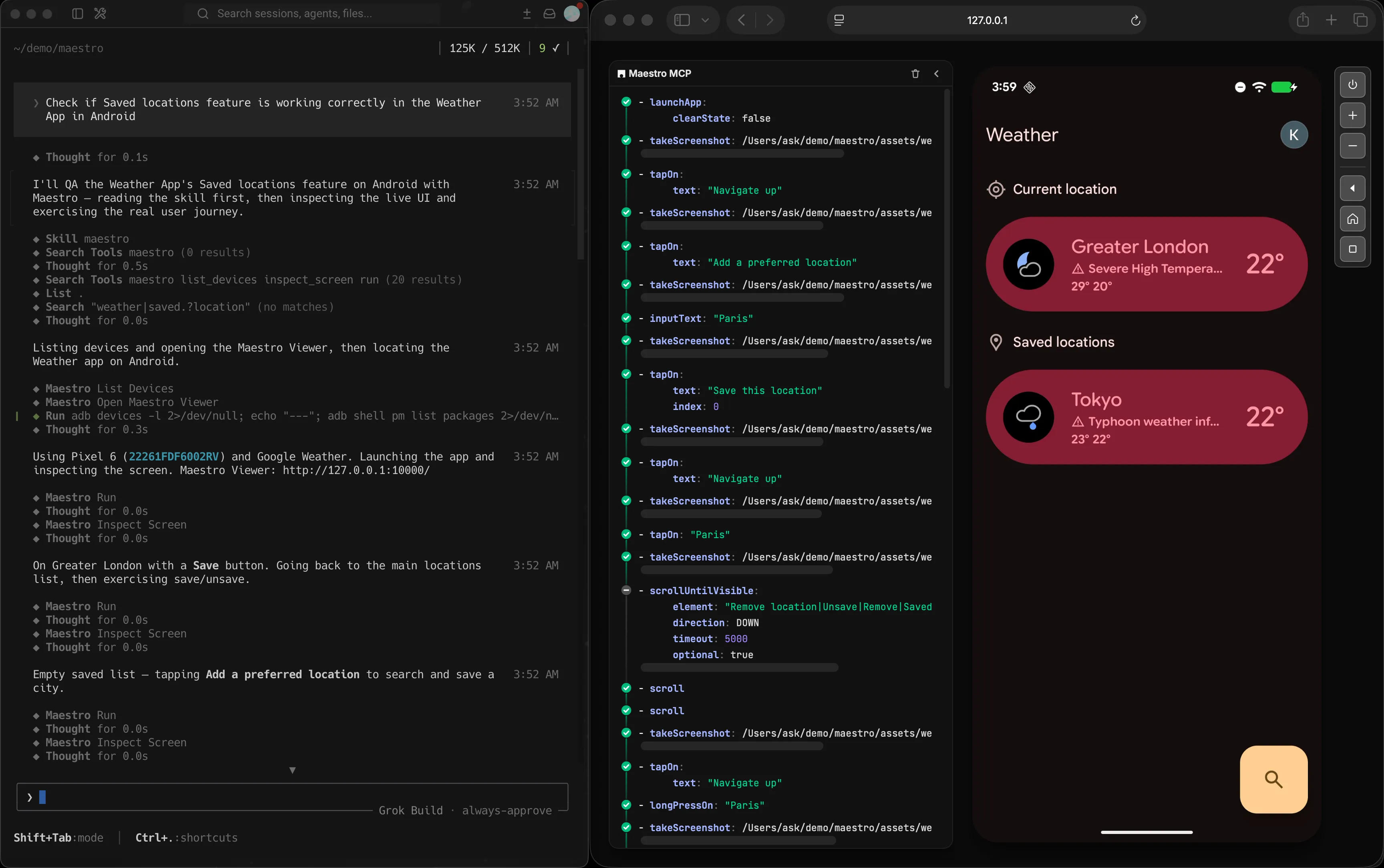Go forward in the browser
The height and width of the screenshot is (868, 1384).
[770, 20]
